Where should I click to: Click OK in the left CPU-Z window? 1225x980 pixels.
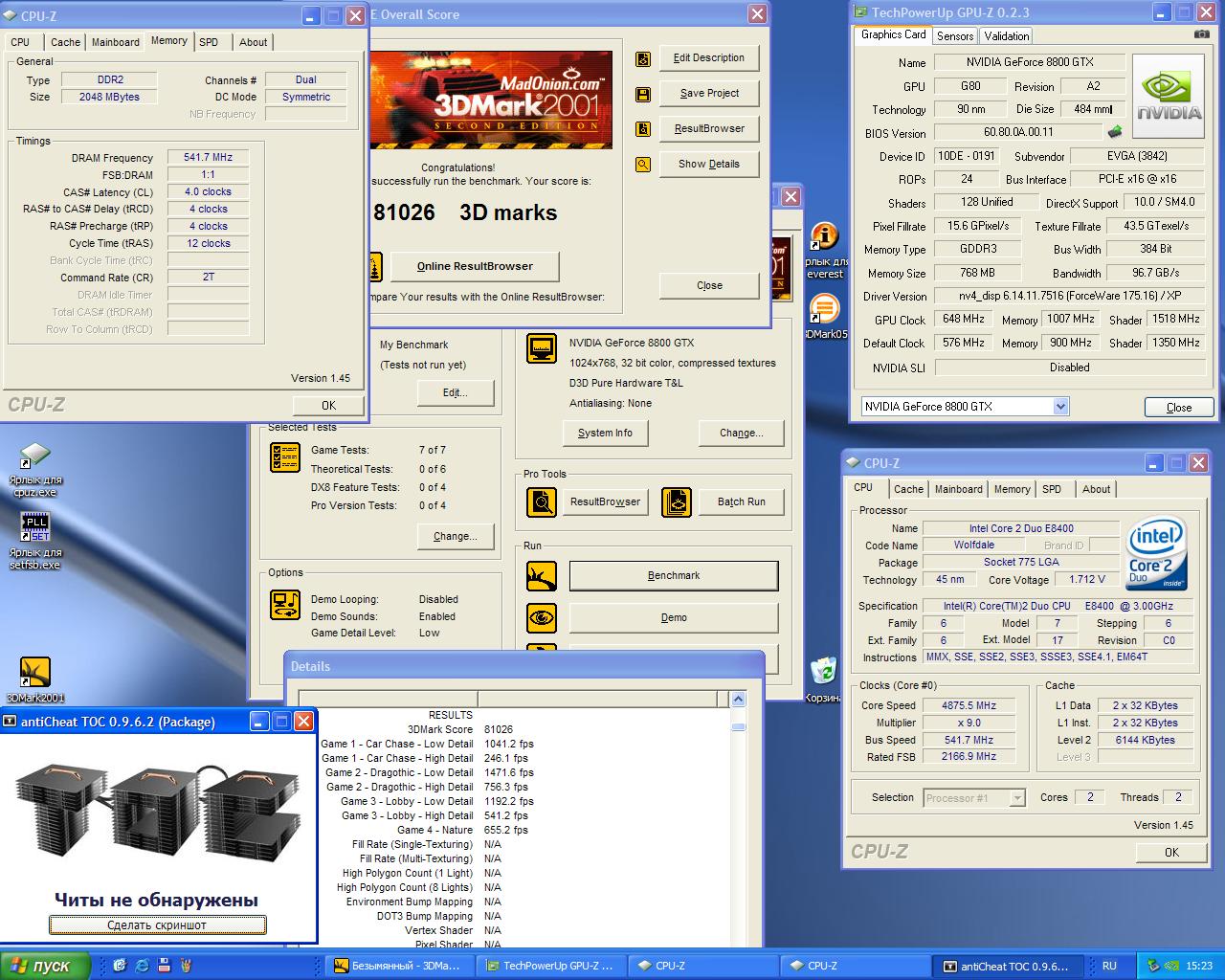(x=328, y=405)
